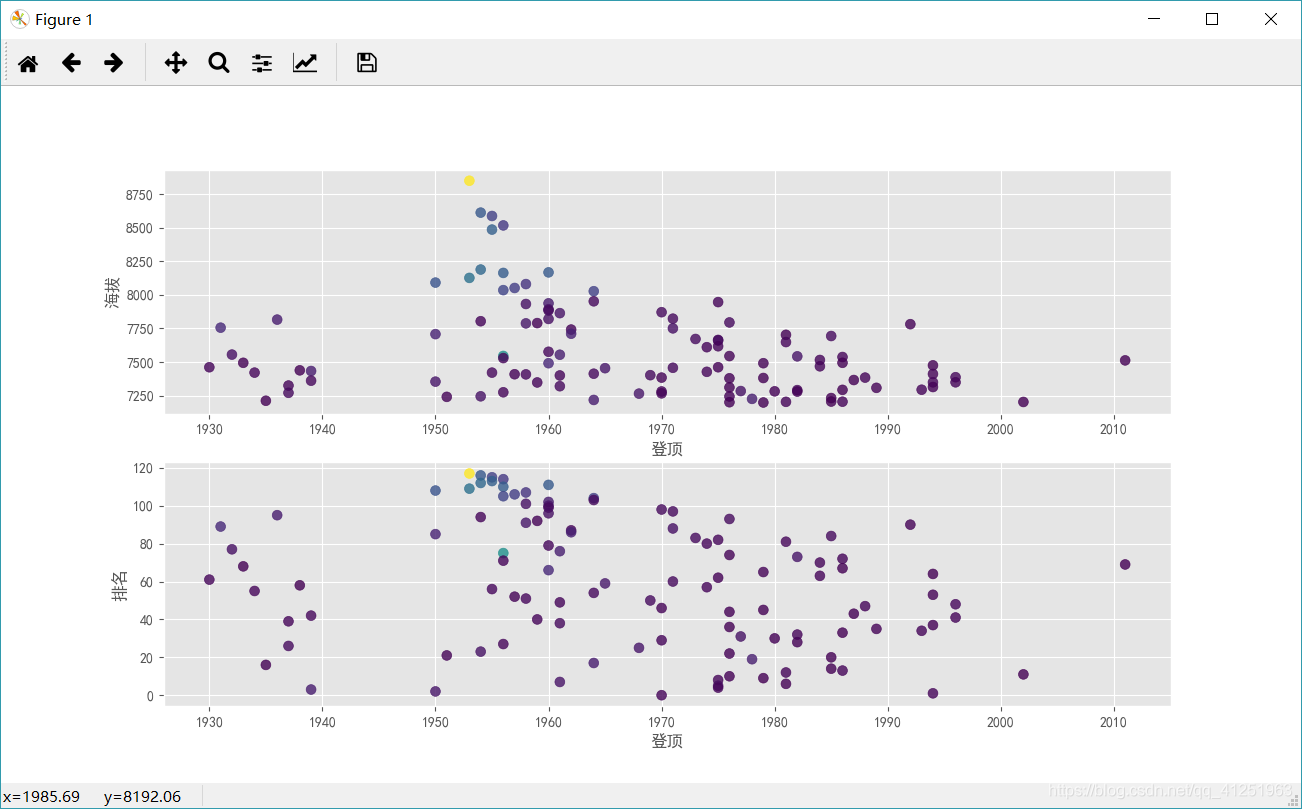Image resolution: width=1302 pixels, height=809 pixels.
Task: Save the figure with floppy icon
Action: (x=367, y=63)
